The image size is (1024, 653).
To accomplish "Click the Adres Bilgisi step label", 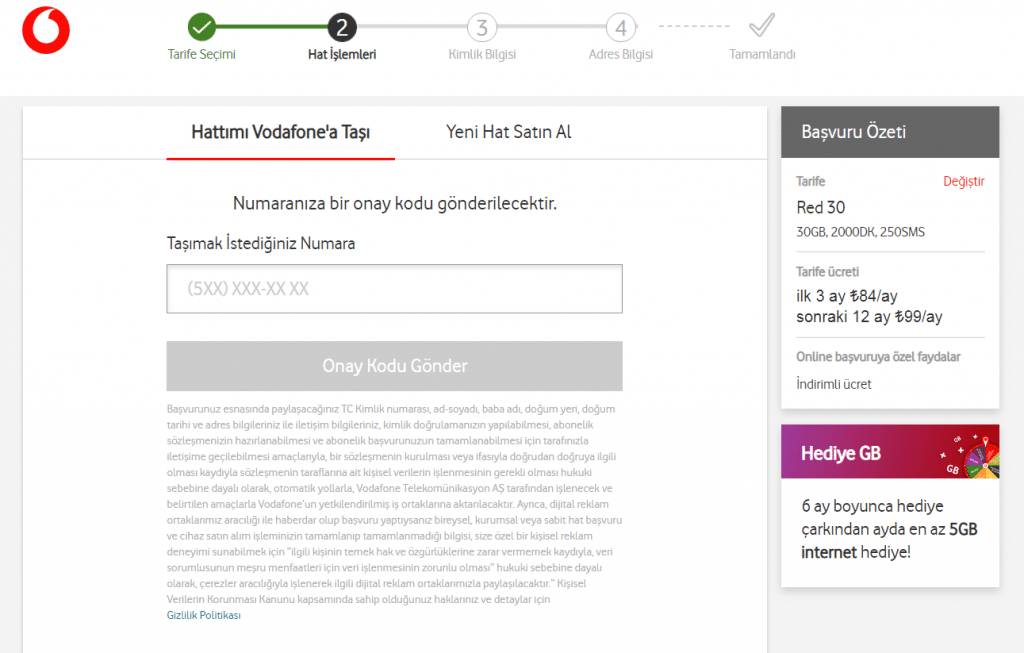I will pos(621,54).
